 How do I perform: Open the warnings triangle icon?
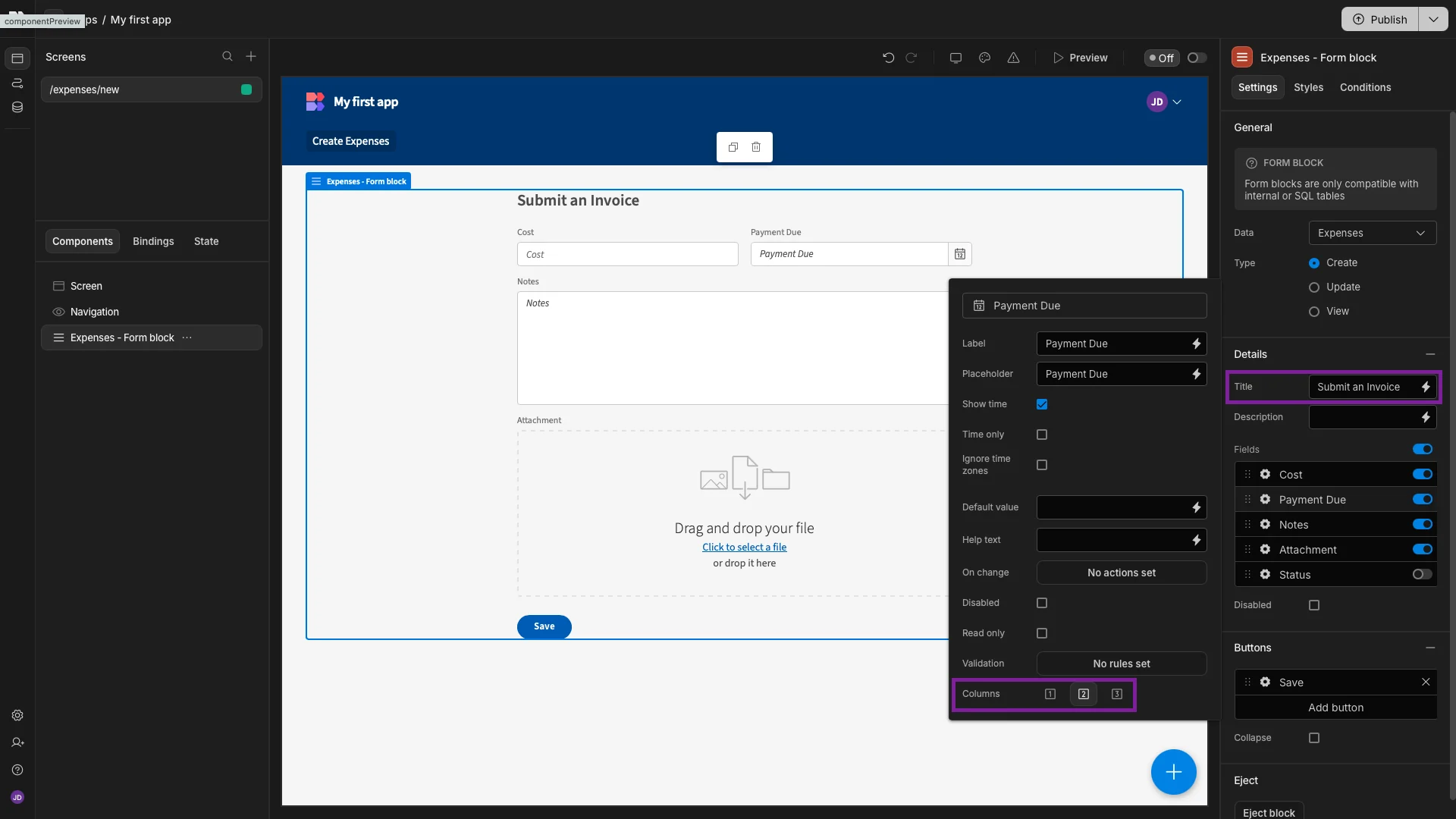[1013, 58]
